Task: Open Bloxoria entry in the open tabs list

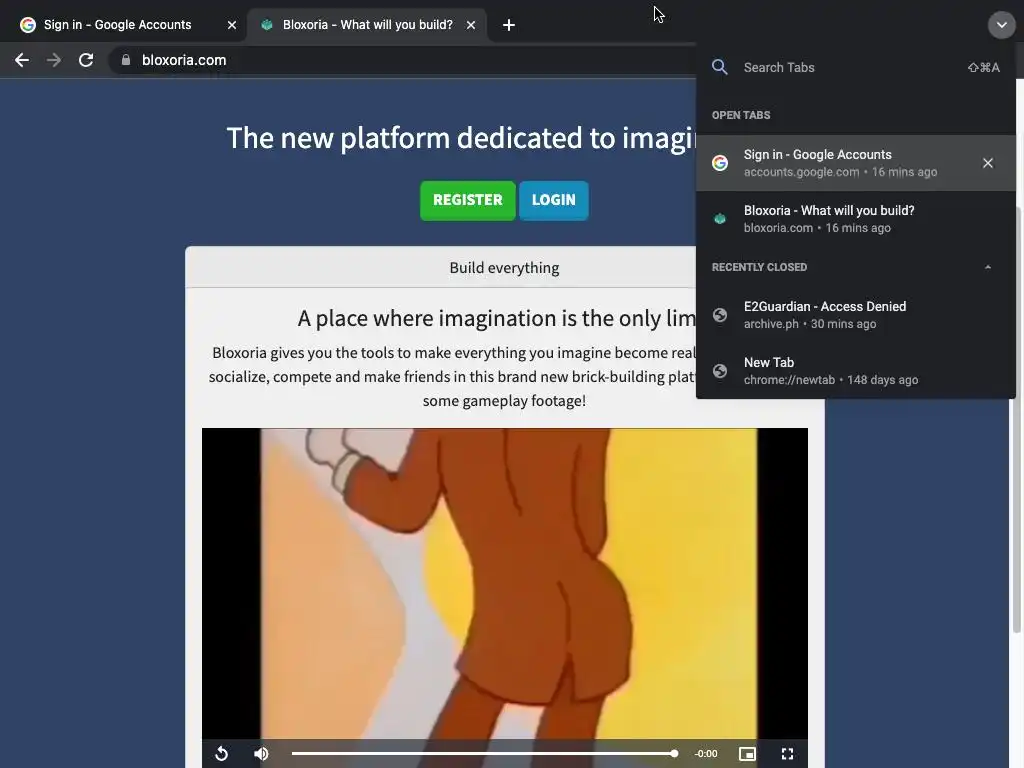Action: point(856,219)
